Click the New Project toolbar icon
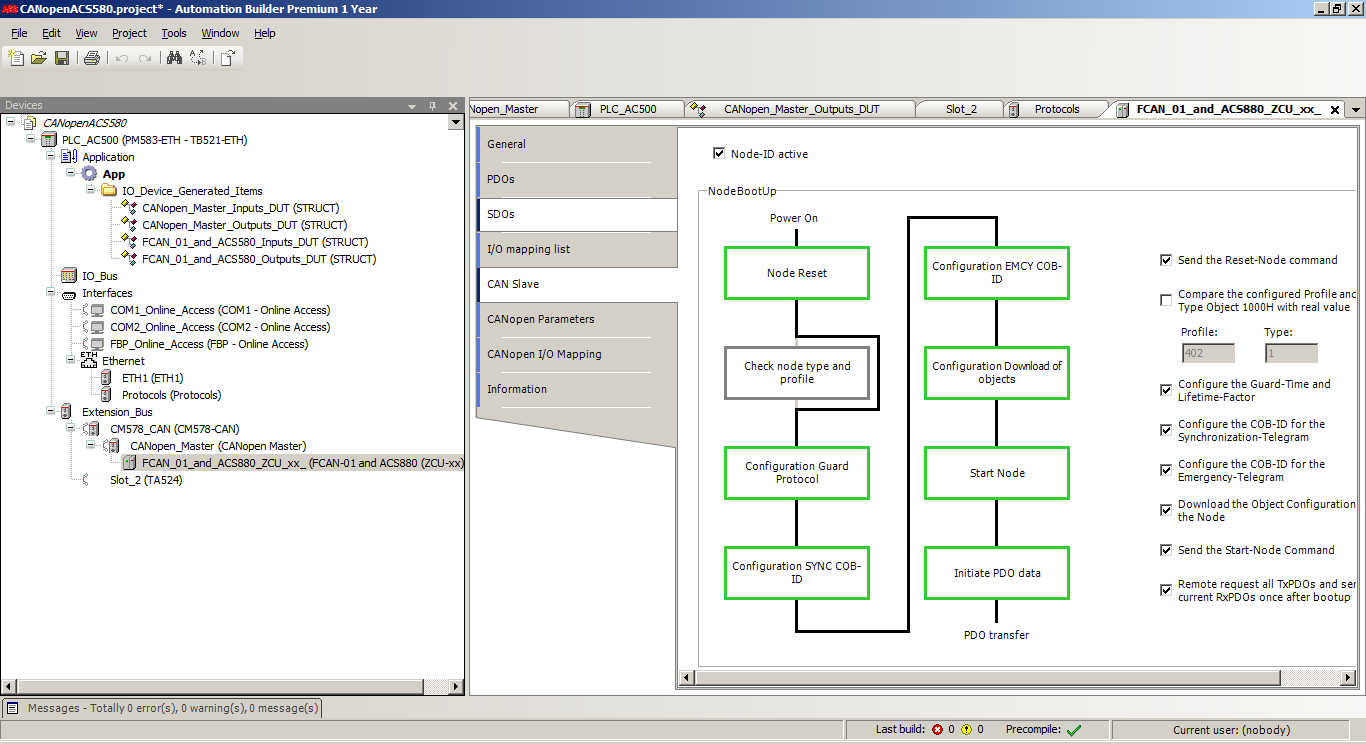The image size is (1366, 744). tap(16, 58)
